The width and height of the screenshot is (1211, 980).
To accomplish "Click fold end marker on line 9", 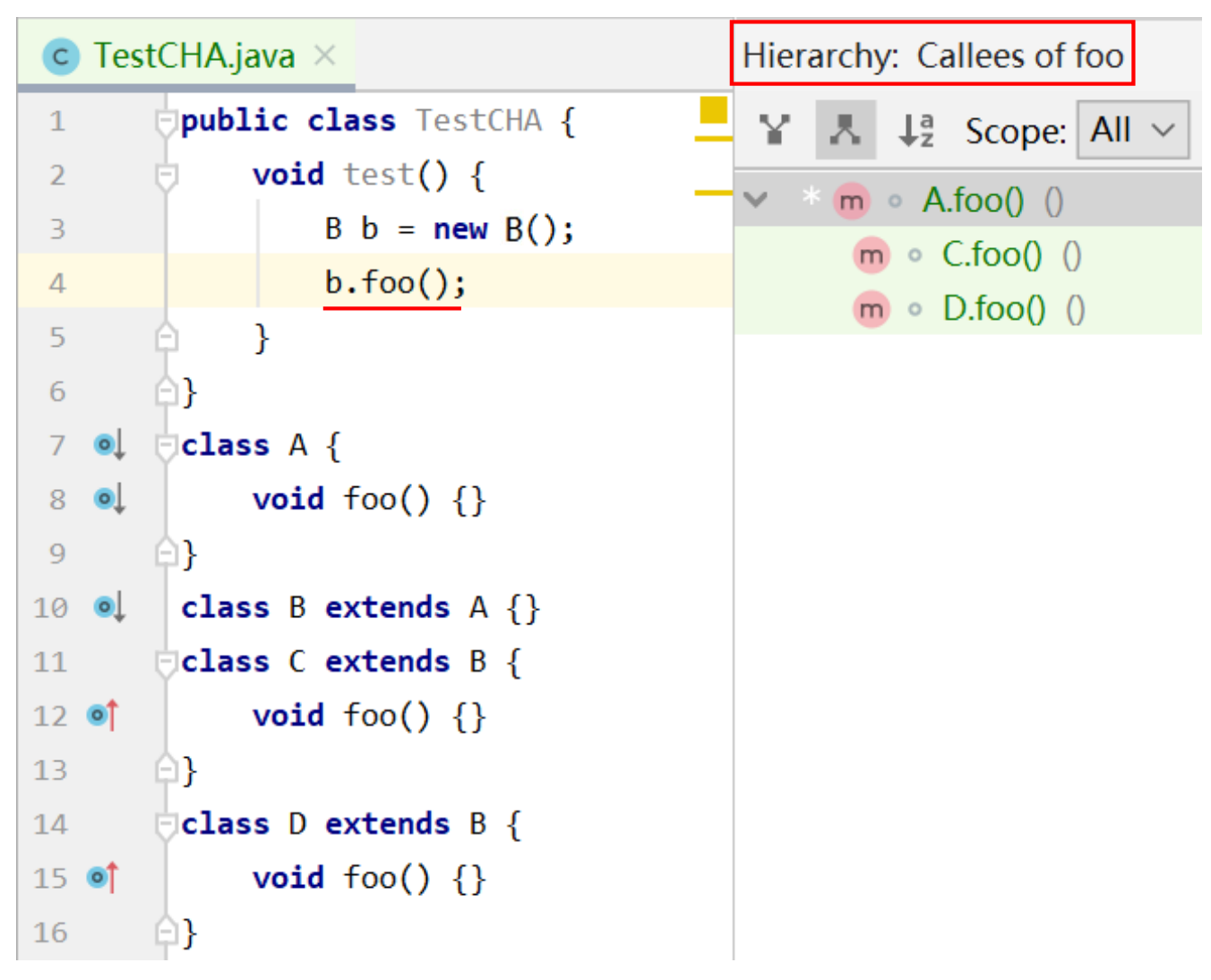I will (x=166, y=553).
